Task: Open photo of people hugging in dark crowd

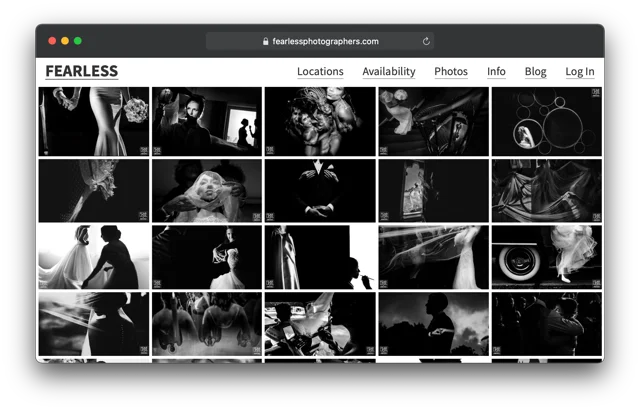Action: click(x=547, y=324)
